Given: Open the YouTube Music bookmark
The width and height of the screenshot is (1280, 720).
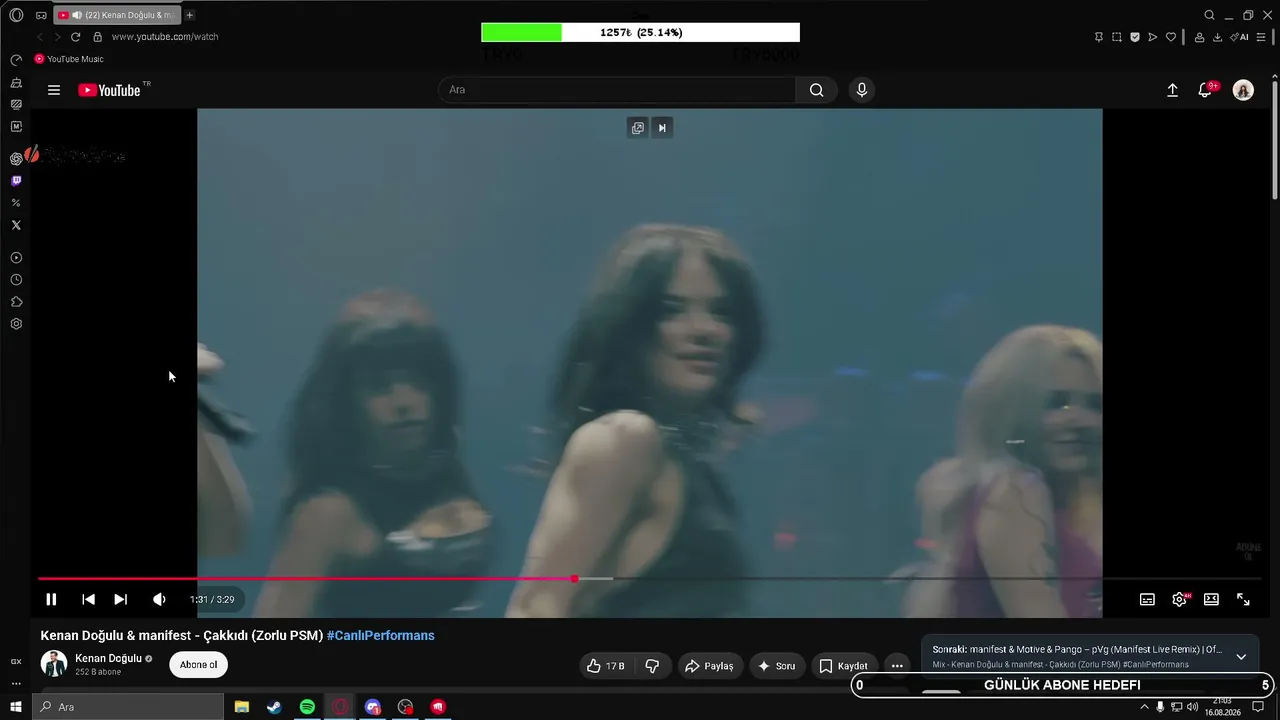Looking at the screenshot, I should (x=69, y=59).
